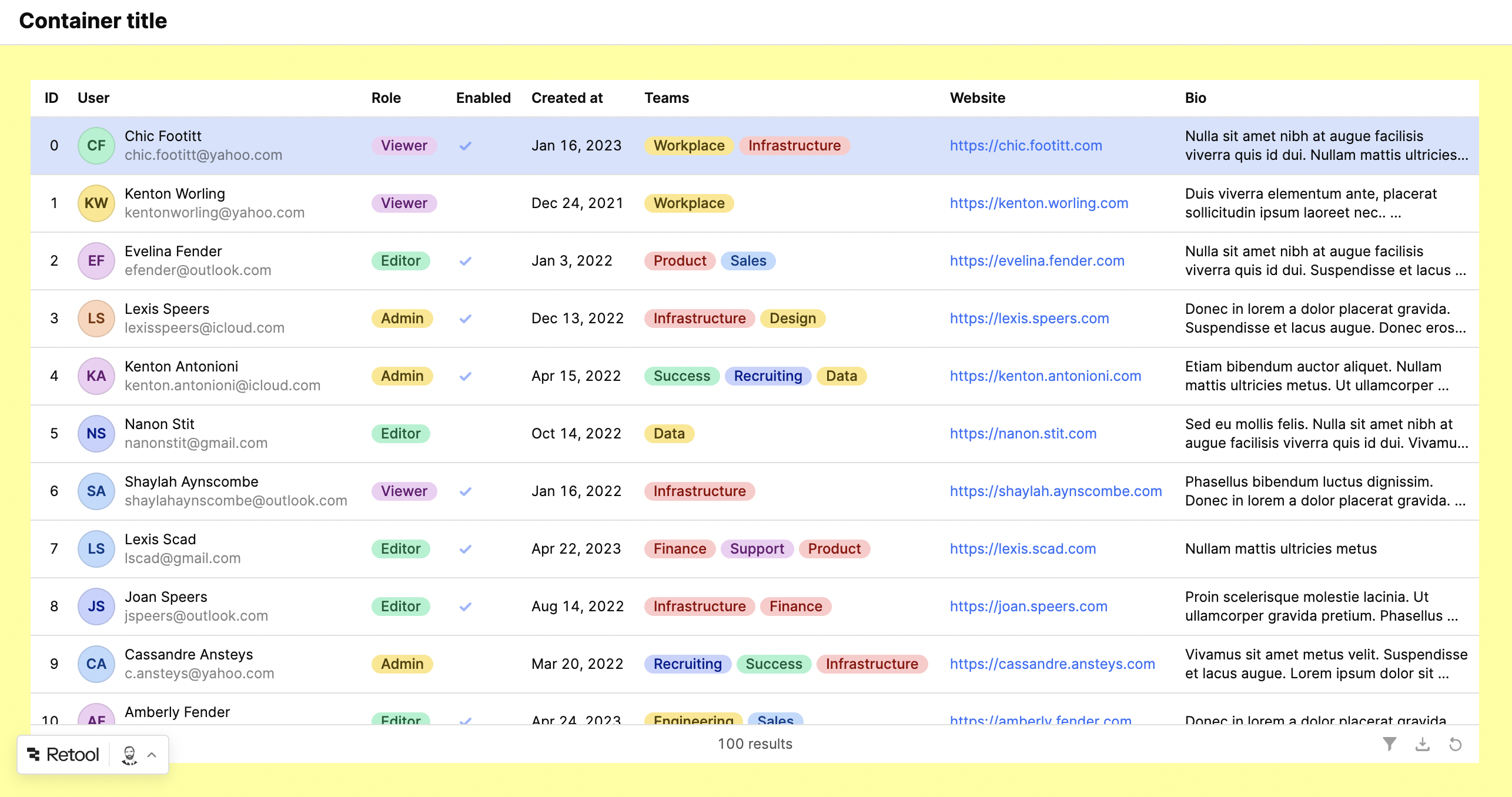Toggle Enabled checkmark for Lexis Scad
Viewport: 1512px width, 797px height.
click(x=465, y=549)
